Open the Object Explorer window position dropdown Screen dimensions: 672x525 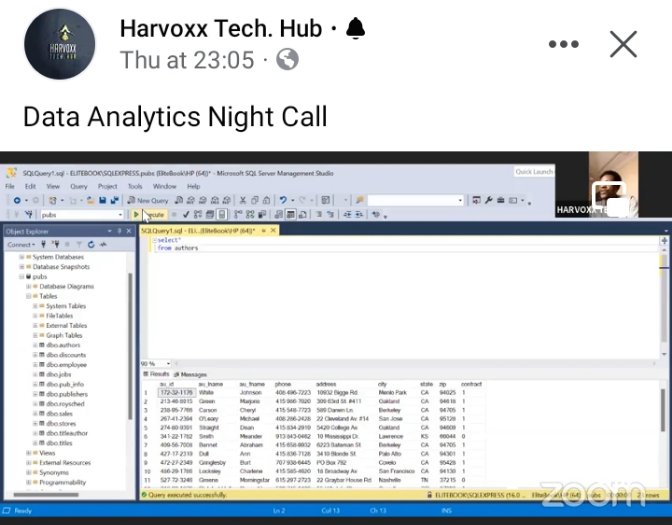110,231
